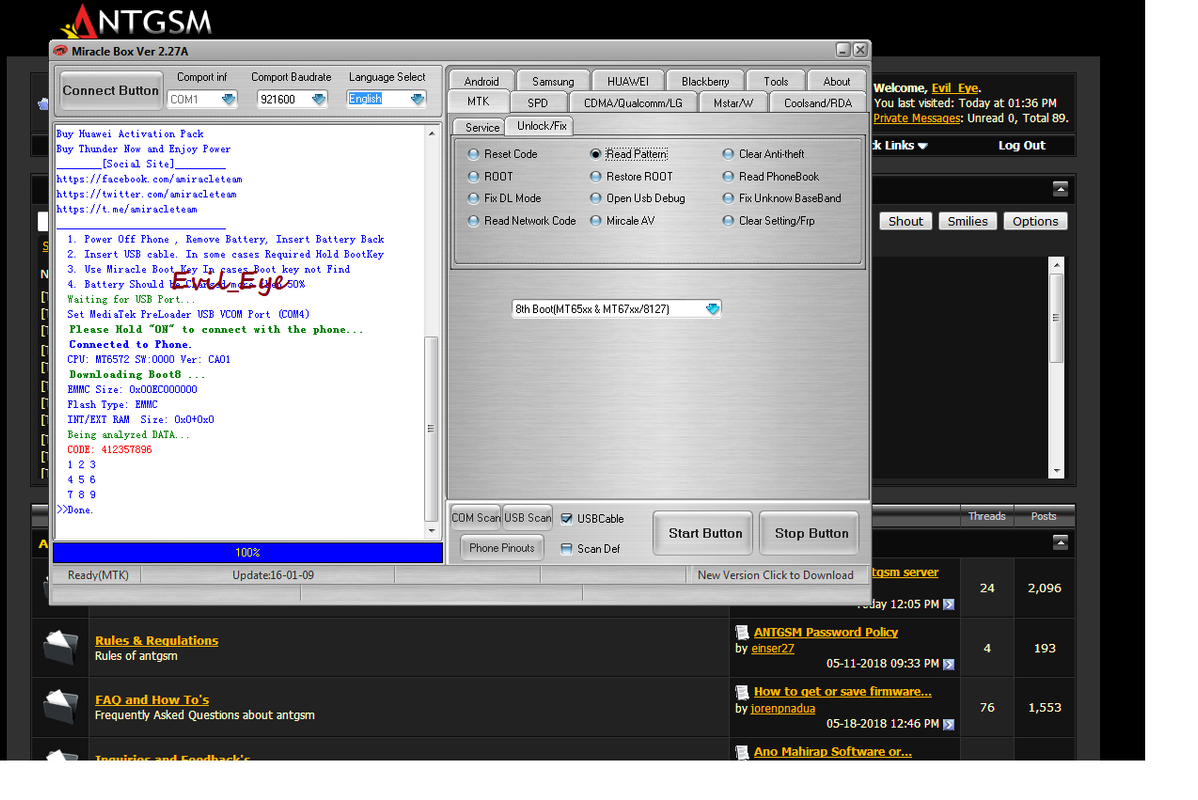Screen dimensions: 1198x800
Task: Click the Miracle Box log scrollbar up arrow
Action: (x=432, y=133)
